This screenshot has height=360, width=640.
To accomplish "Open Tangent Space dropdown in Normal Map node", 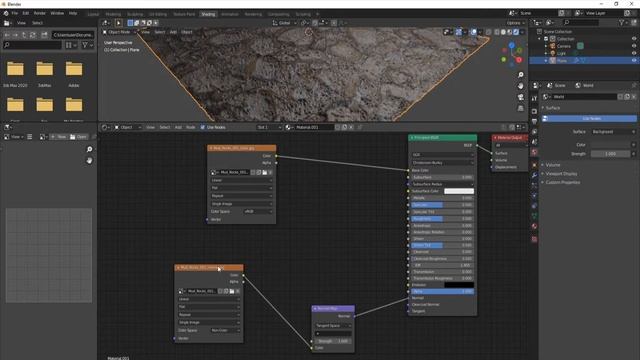I will [333, 326].
